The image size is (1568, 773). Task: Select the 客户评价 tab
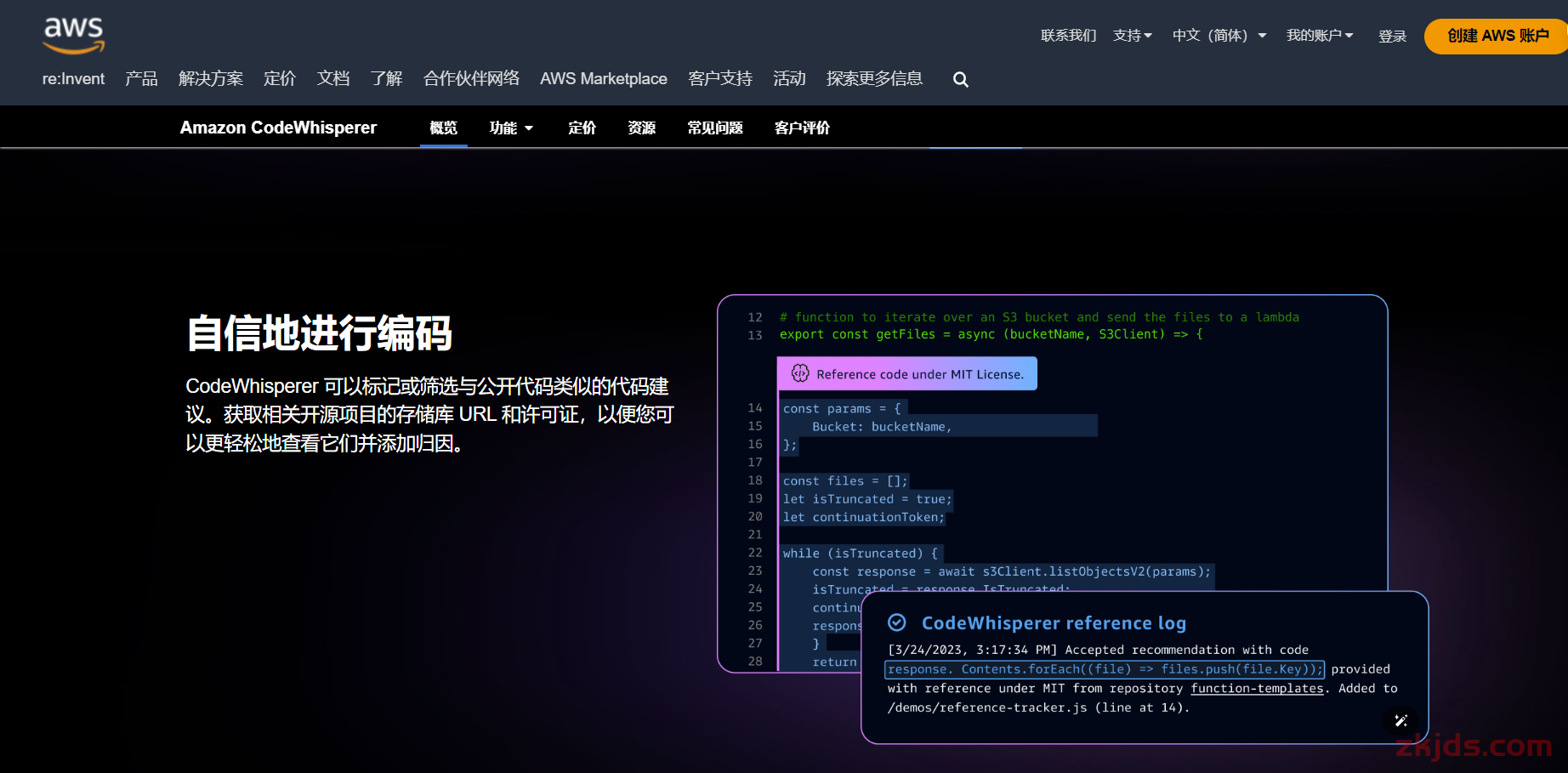pos(802,128)
